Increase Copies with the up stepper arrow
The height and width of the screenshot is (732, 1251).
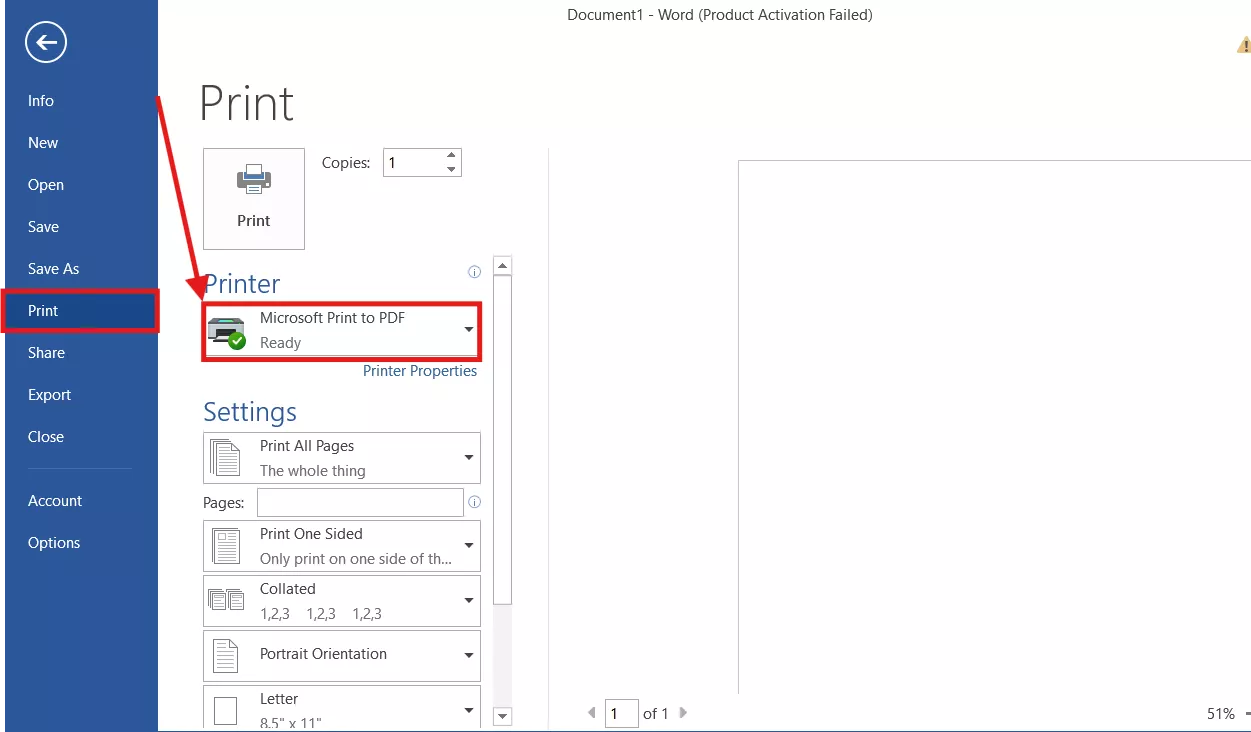451,155
